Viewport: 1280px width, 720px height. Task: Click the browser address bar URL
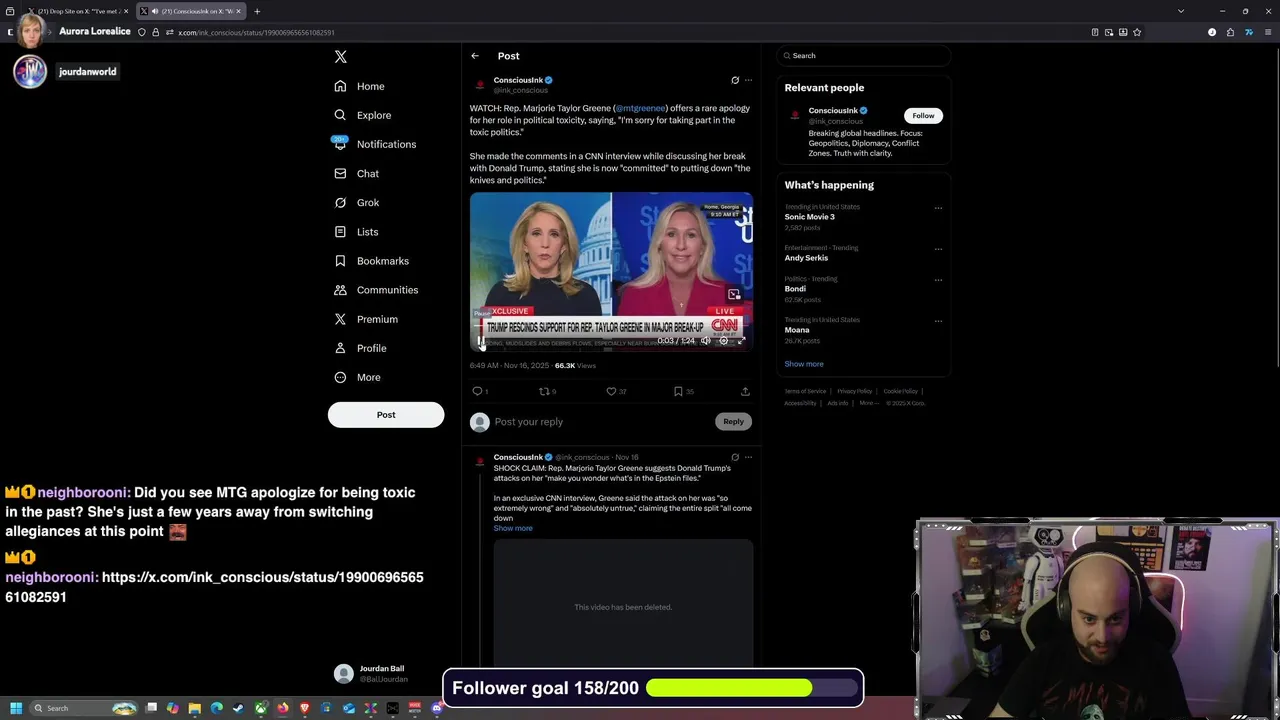256,32
